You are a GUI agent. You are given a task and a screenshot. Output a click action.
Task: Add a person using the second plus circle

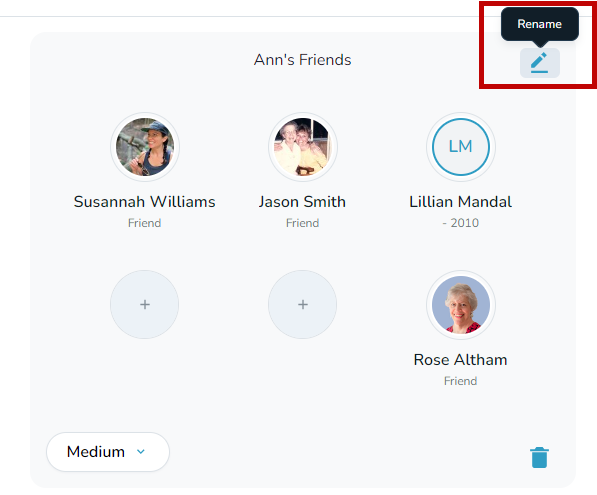[303, 305]
